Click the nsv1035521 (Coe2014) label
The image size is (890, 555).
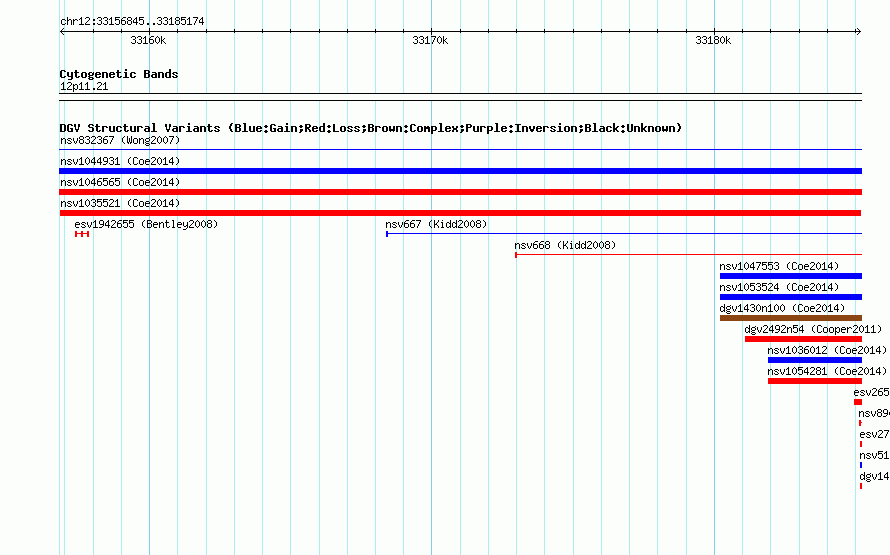click(x=120, y=203)
